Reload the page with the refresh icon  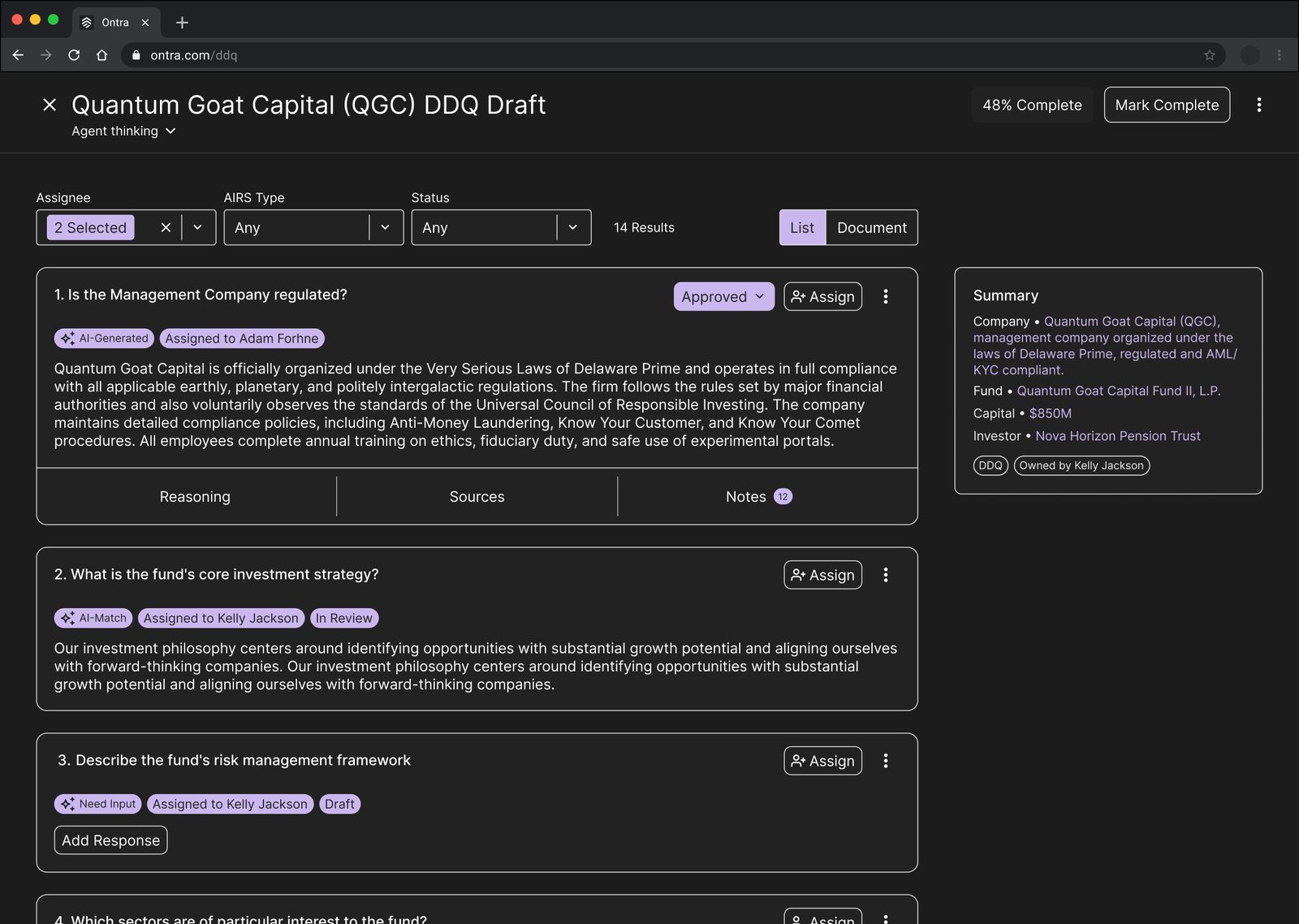coord(74,55)
